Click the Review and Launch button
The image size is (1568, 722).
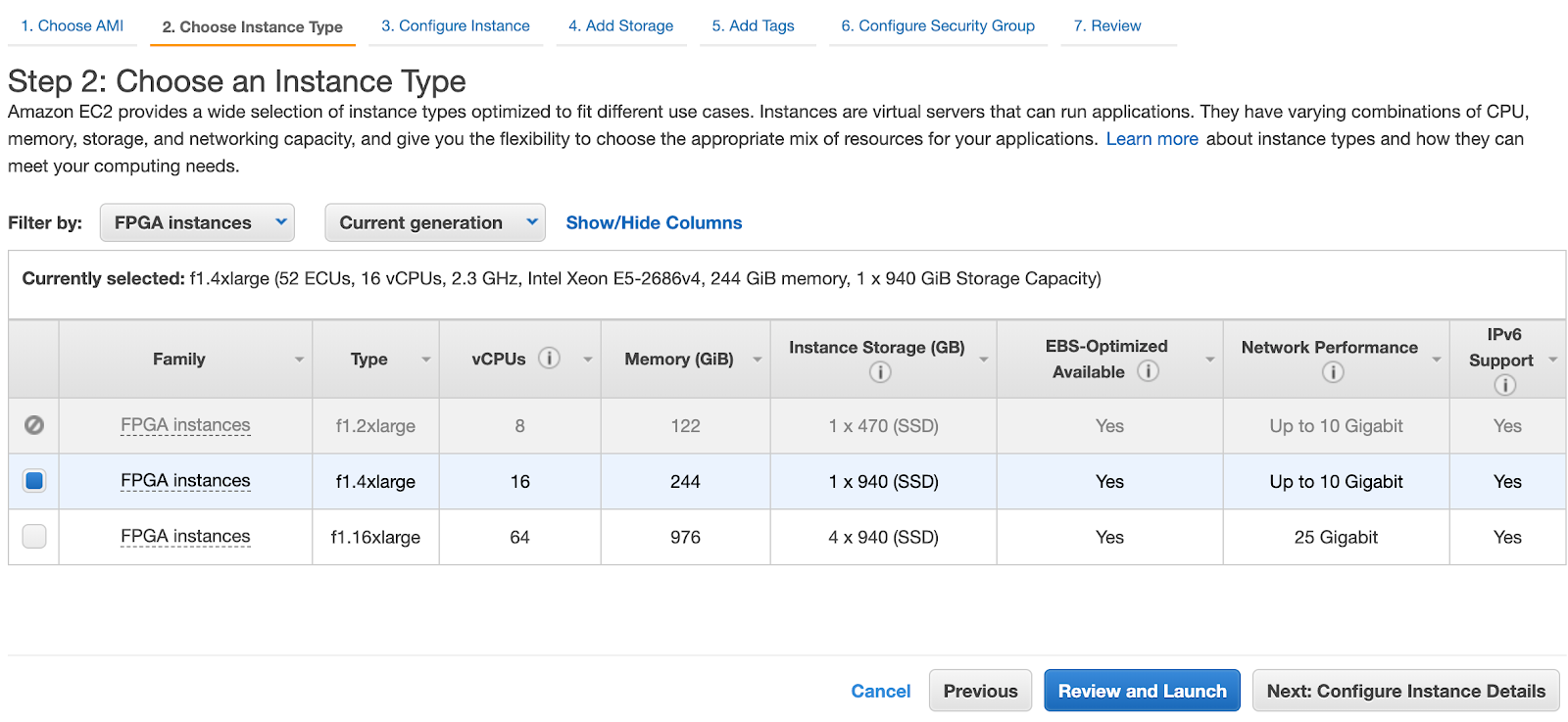click(1142, 691)
